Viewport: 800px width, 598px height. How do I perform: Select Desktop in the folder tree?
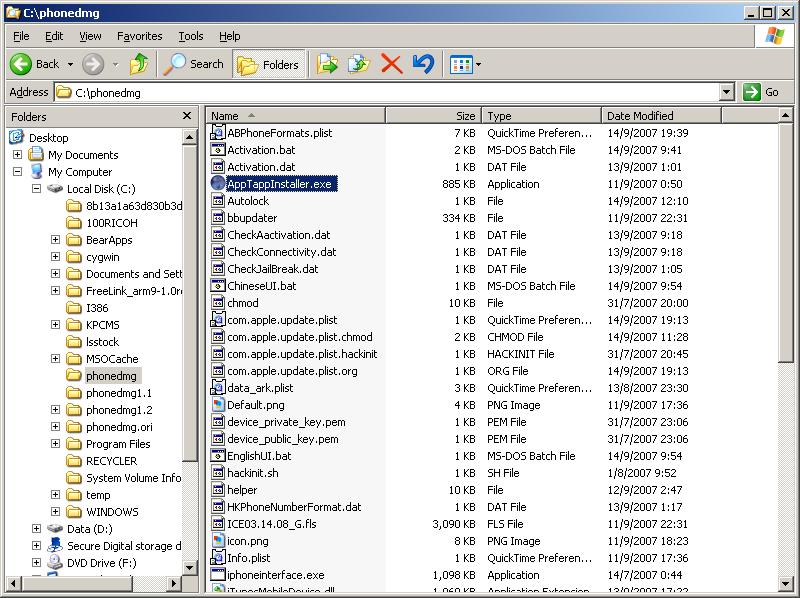(x=48, y=138)
